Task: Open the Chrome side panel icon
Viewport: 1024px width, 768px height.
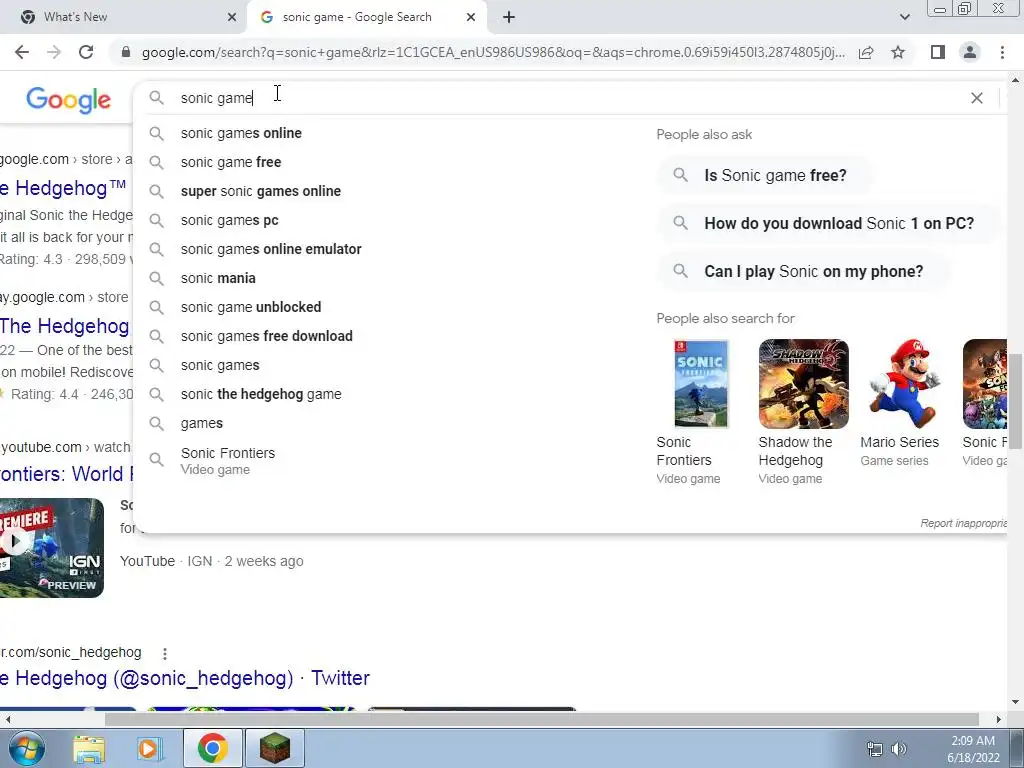Action: point(938,52)
